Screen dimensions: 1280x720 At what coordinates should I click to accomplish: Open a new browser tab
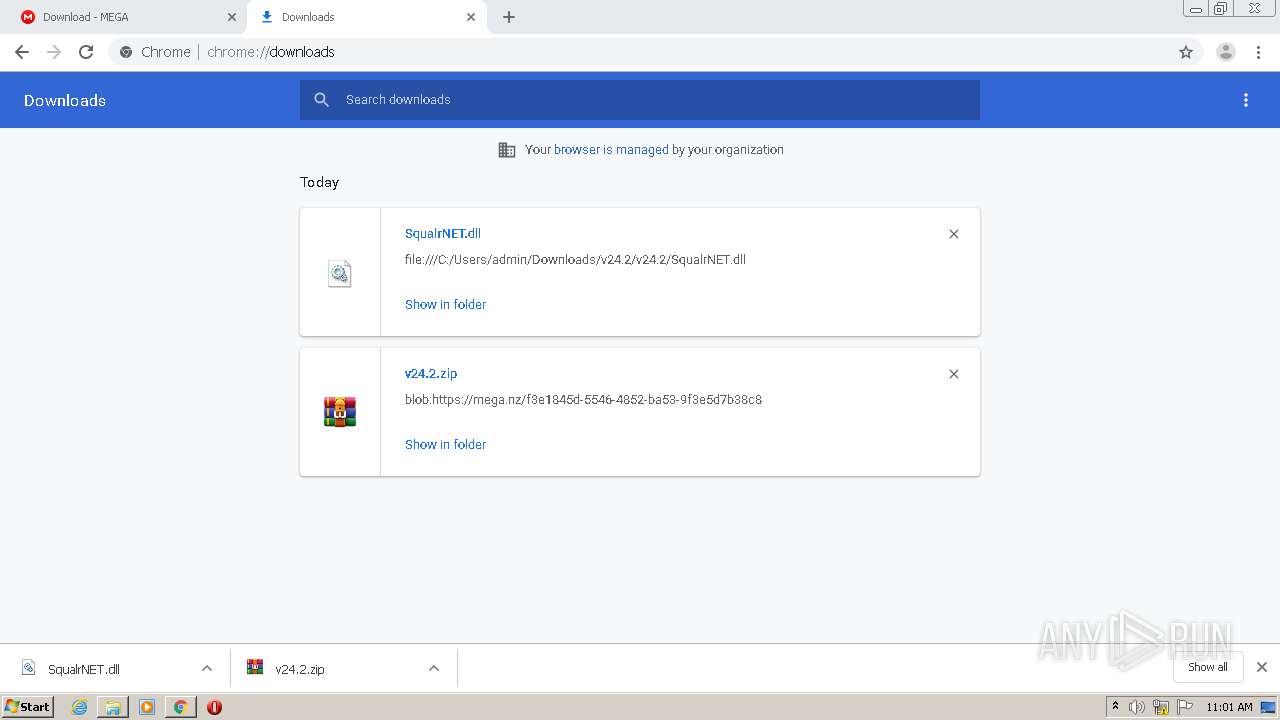pos(509,17)
